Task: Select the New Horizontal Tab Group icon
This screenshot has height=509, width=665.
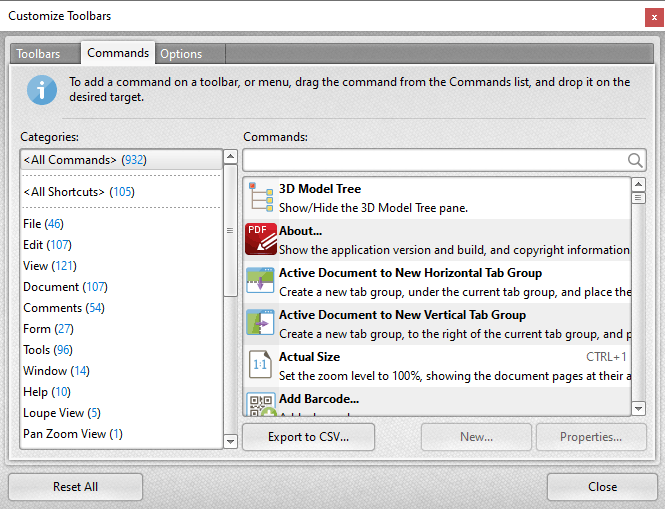Action: [x=260, y=280]
